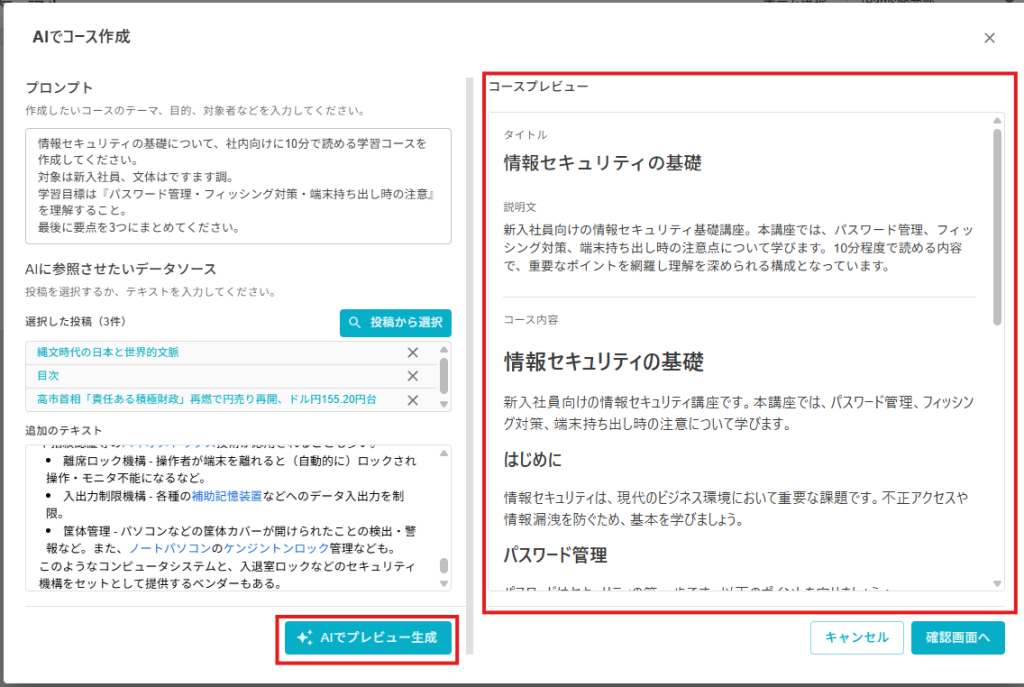Generate preview with AIでプレビュー生成
1024x687 pixels.
tap(367, 637)
